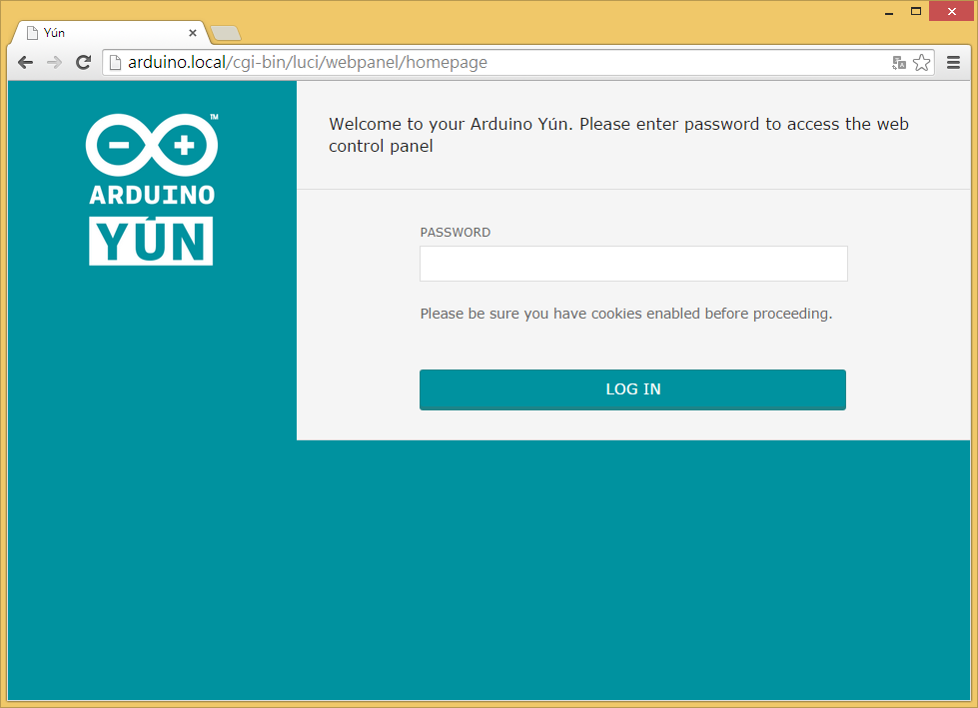
Task: Open a new browser tab
Action: coord(225,33)
